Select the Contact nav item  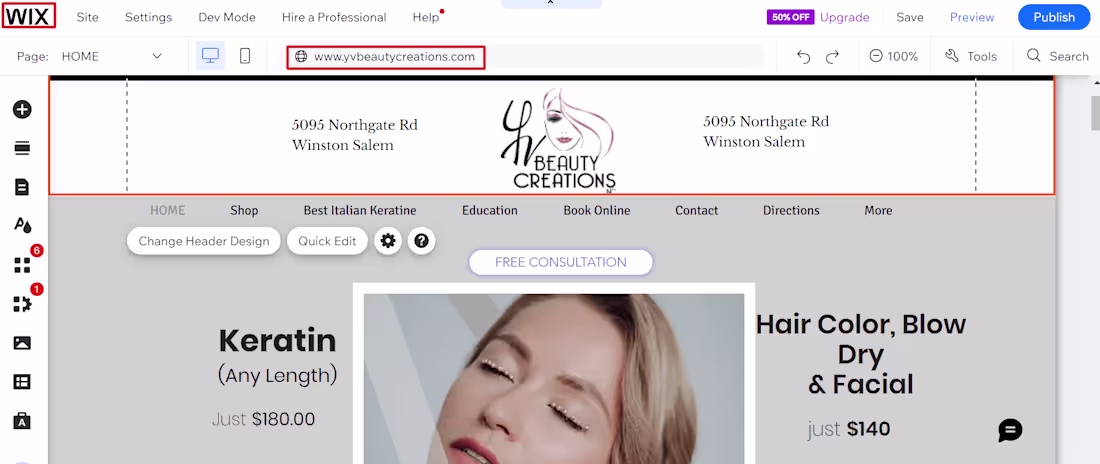[x=697, y=211]
